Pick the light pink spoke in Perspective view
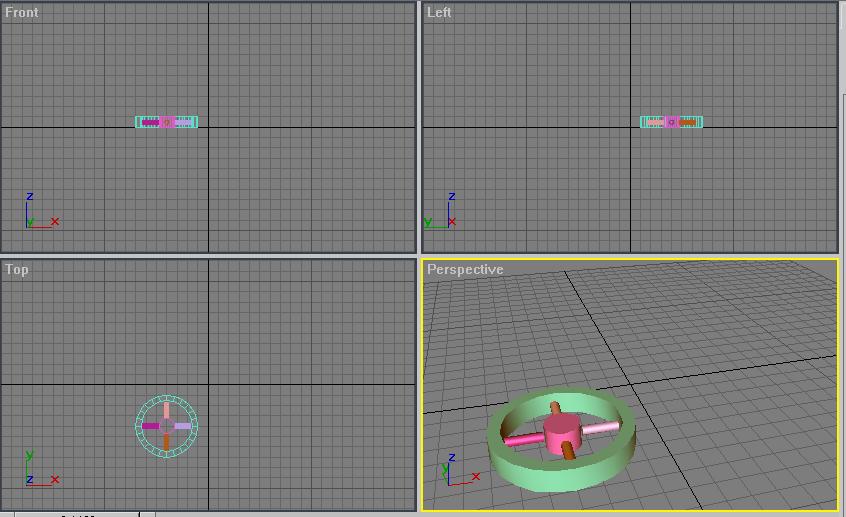The width and height of the screenshot is (846, 517). 600,428
